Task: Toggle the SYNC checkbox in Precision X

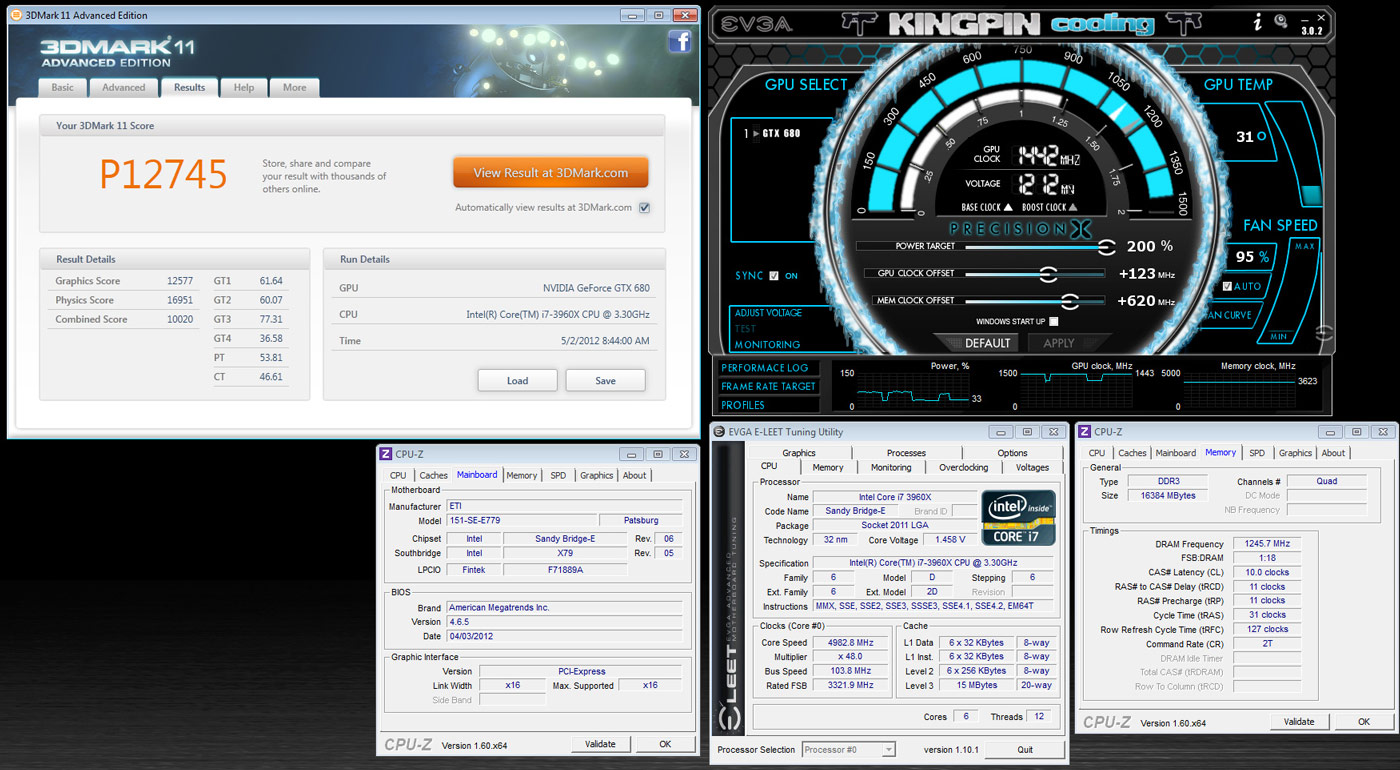Action: coord(774,276)
